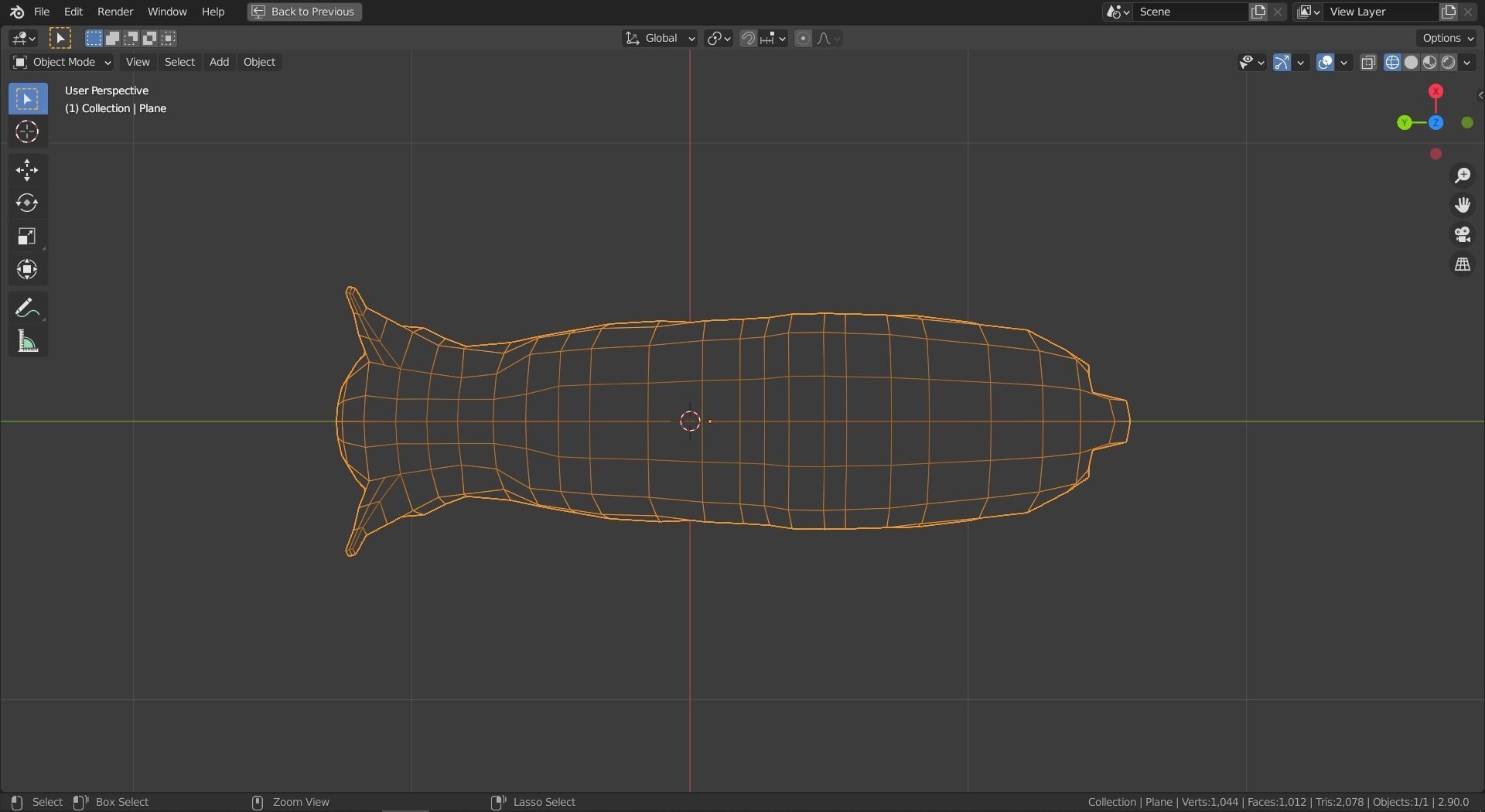Viewport: 1485px width, 812px height.
Task: Open the Help menu
Action: [213, 12]
